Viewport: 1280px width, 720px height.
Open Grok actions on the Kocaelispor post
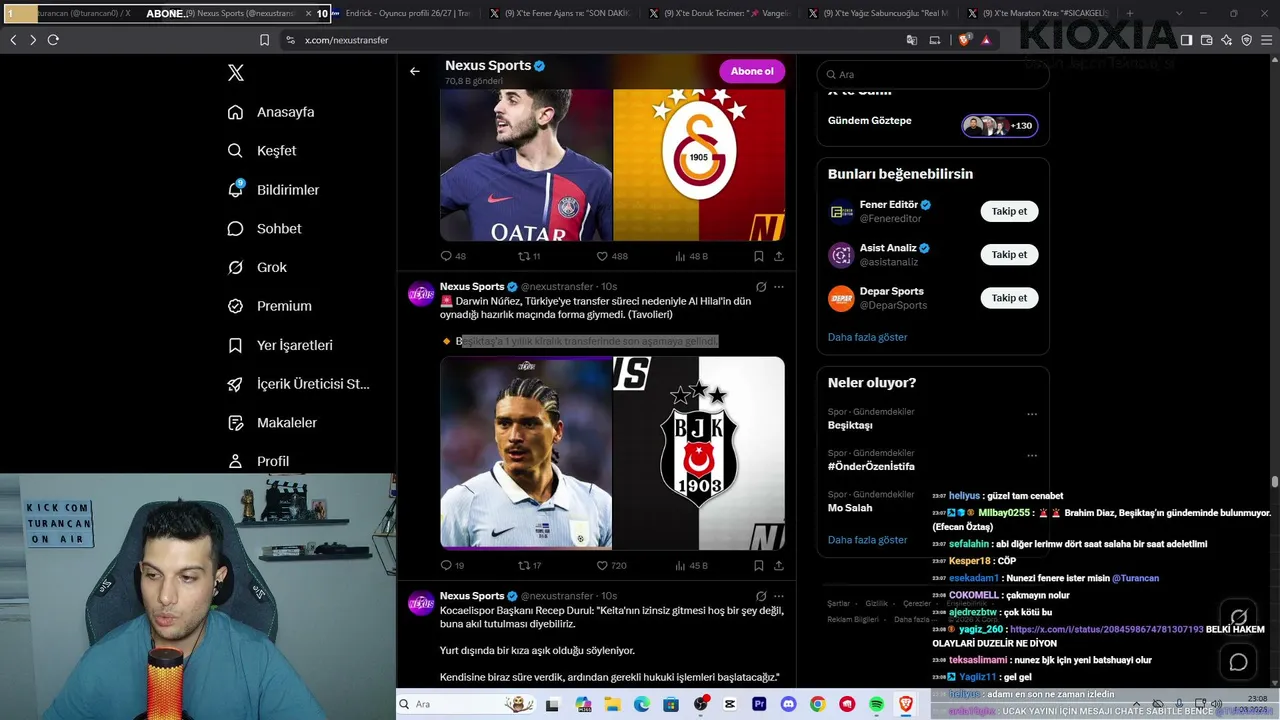click(x=761, y=596)
